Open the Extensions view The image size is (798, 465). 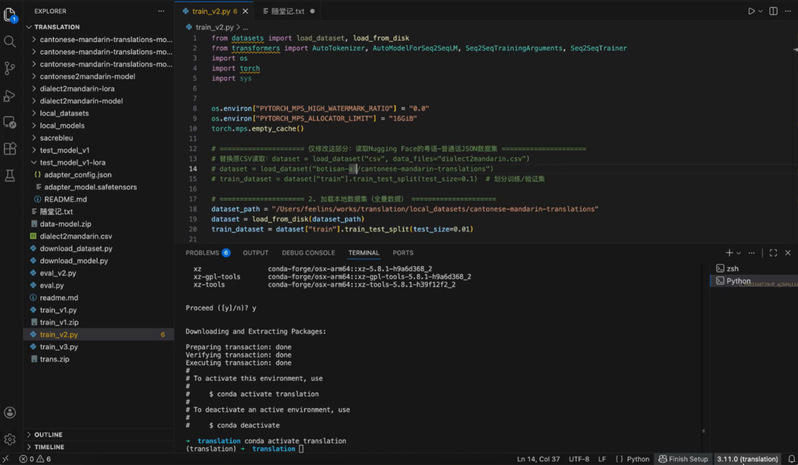coord(10,149)
